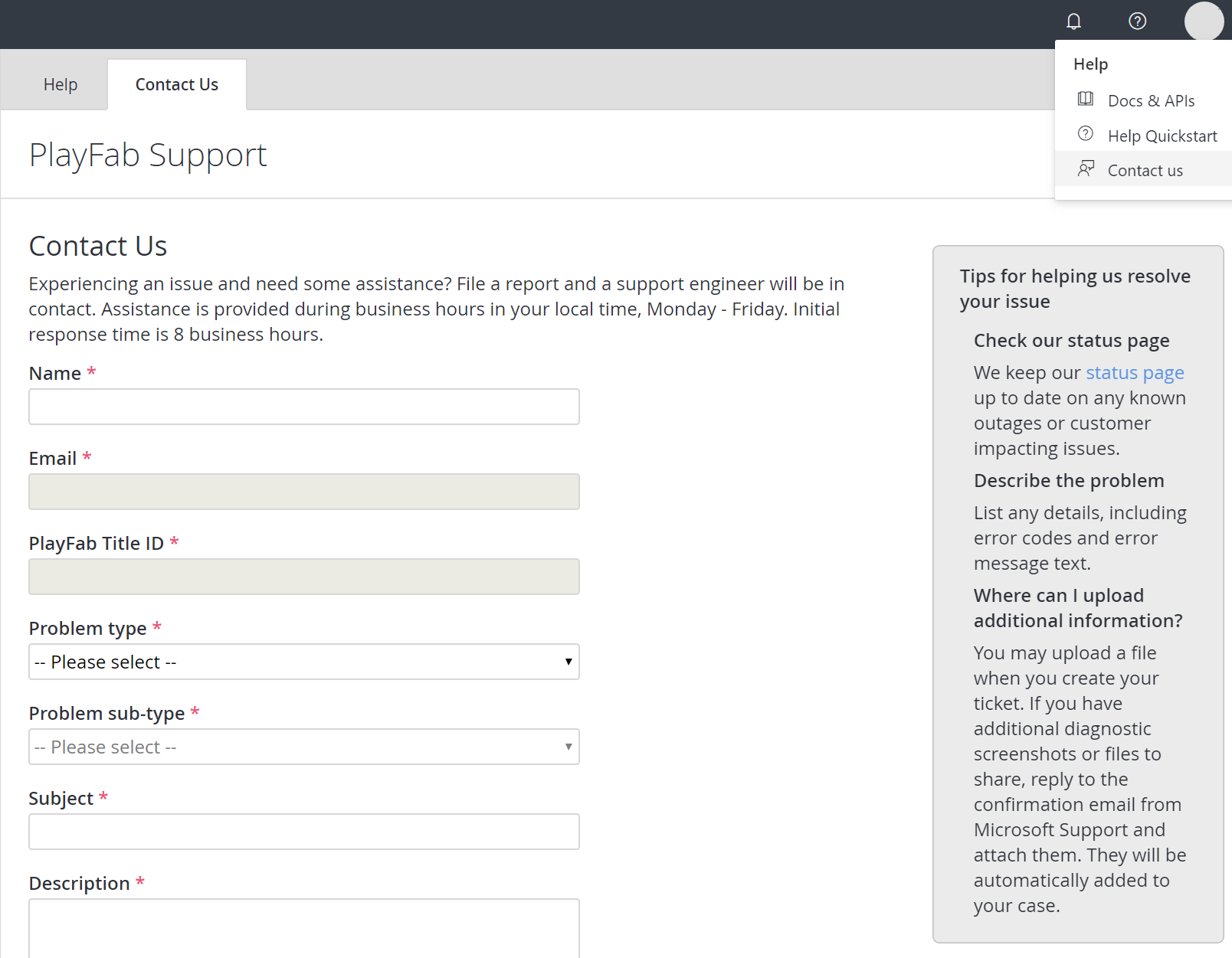Click the 'Describe the problem' heading
Screen dimensions: 1232x958
coord(1069,481)
